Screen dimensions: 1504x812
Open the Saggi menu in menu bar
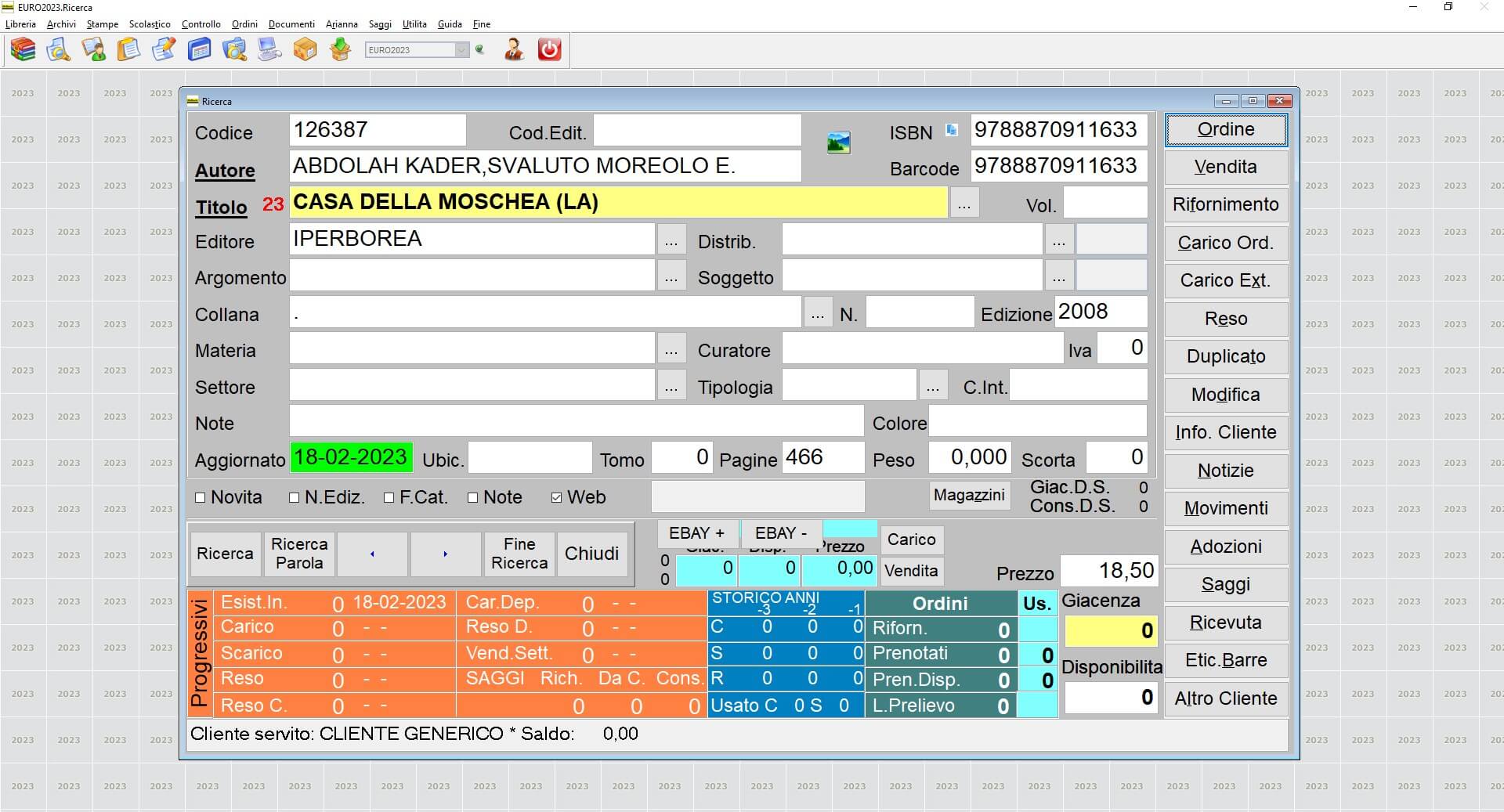point(380,24)
